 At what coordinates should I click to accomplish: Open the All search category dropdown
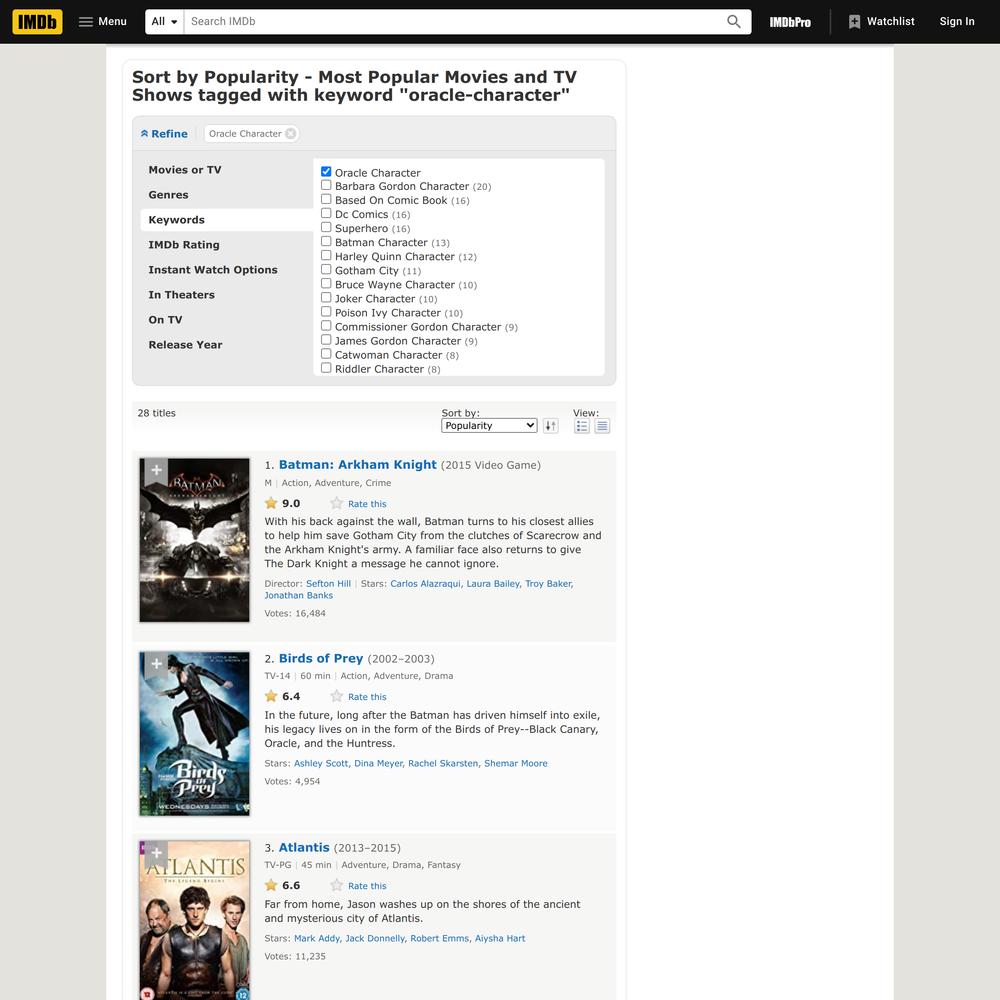tap(165, 22)
